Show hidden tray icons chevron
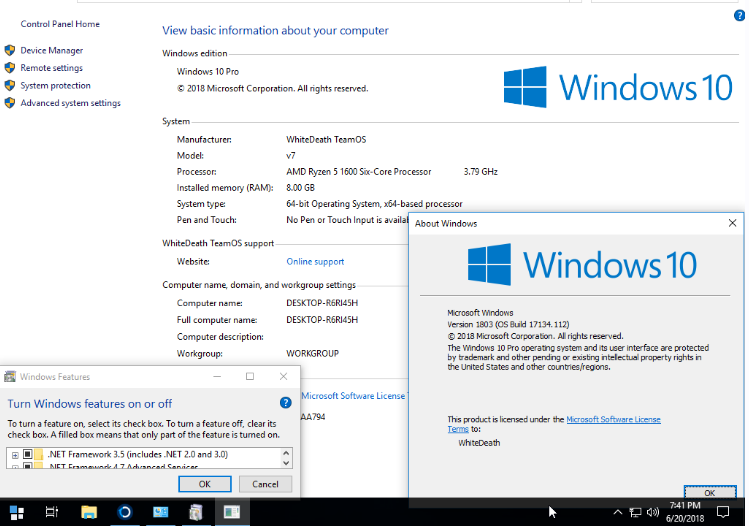Image resolution: width=749 pixels, height=526 pixels. 618,512
